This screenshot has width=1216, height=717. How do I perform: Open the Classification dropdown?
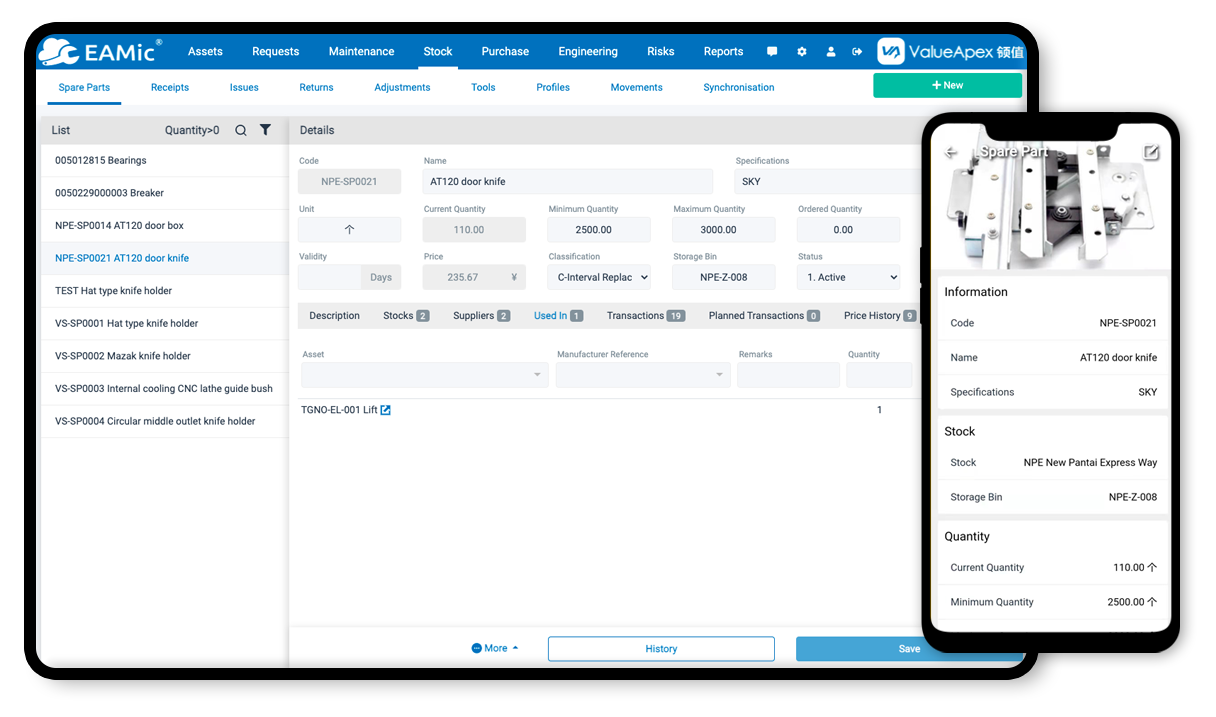(599, 276)
